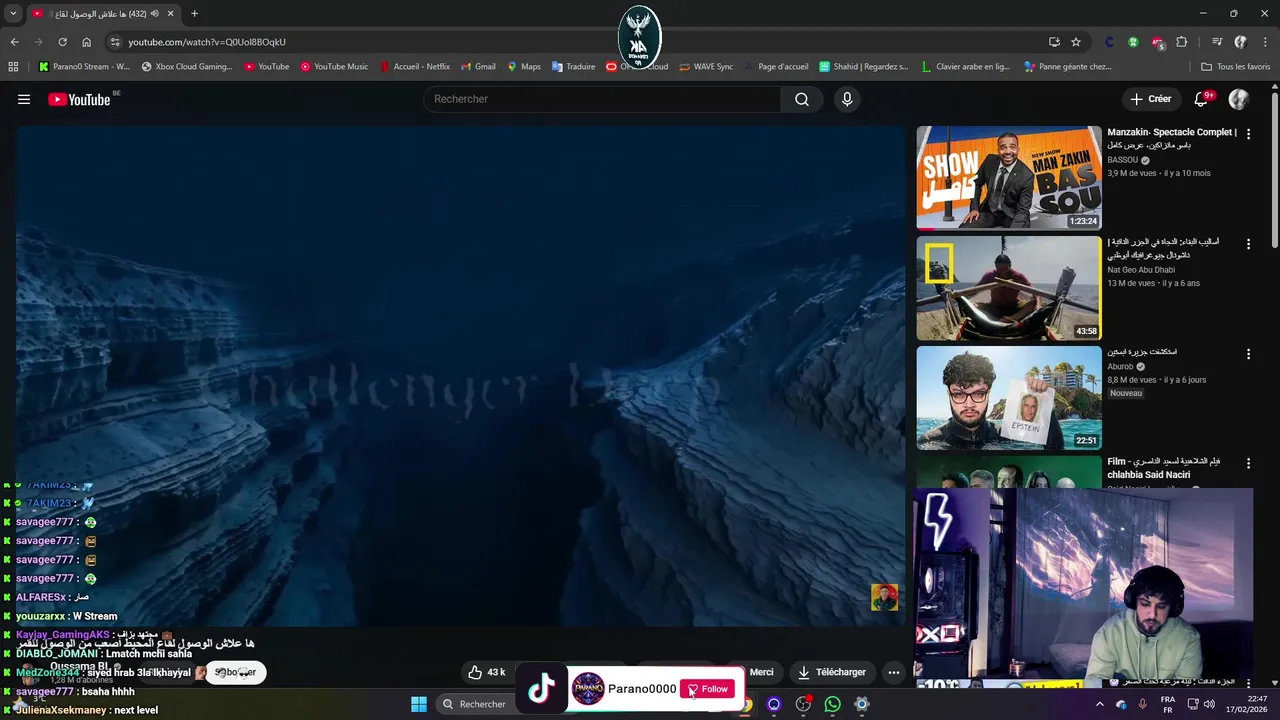
Task: Open the Manzakin Spectacle Complet video thumbnail
Action: click(1009, 178)
